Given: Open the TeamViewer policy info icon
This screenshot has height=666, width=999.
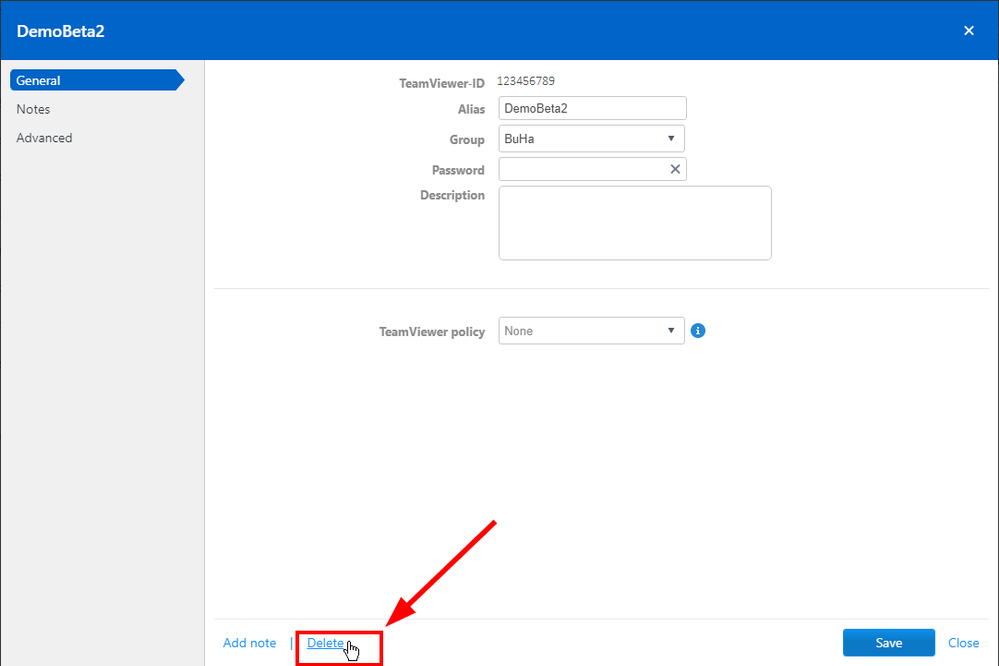Looking at the screenshot, I should 698,331.
